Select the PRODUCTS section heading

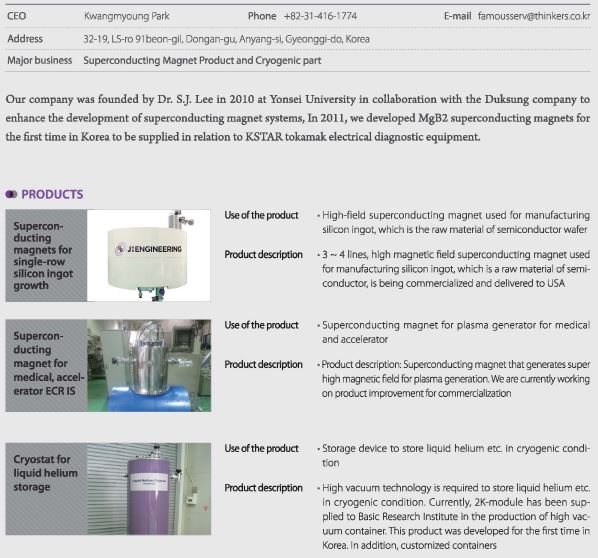pos(52,194)
